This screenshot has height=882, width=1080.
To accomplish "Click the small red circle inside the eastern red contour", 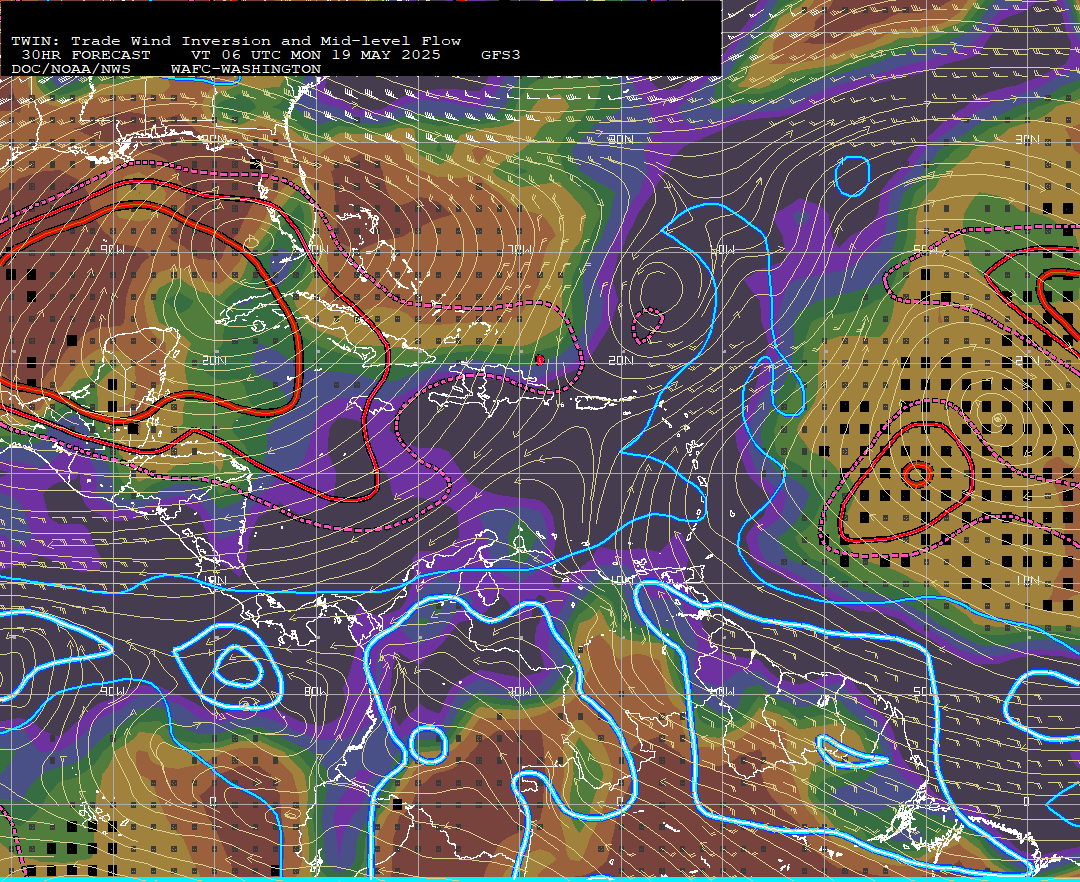I will pos(917,474).
